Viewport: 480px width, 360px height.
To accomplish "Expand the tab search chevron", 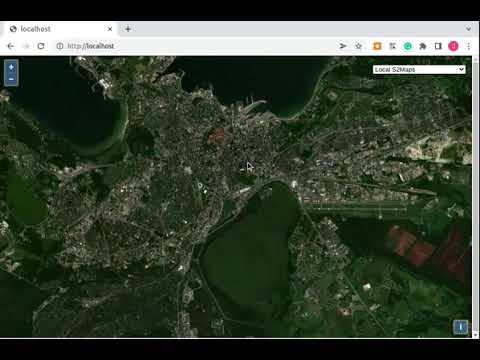I will pyautogui.click(x=468, y=29).
